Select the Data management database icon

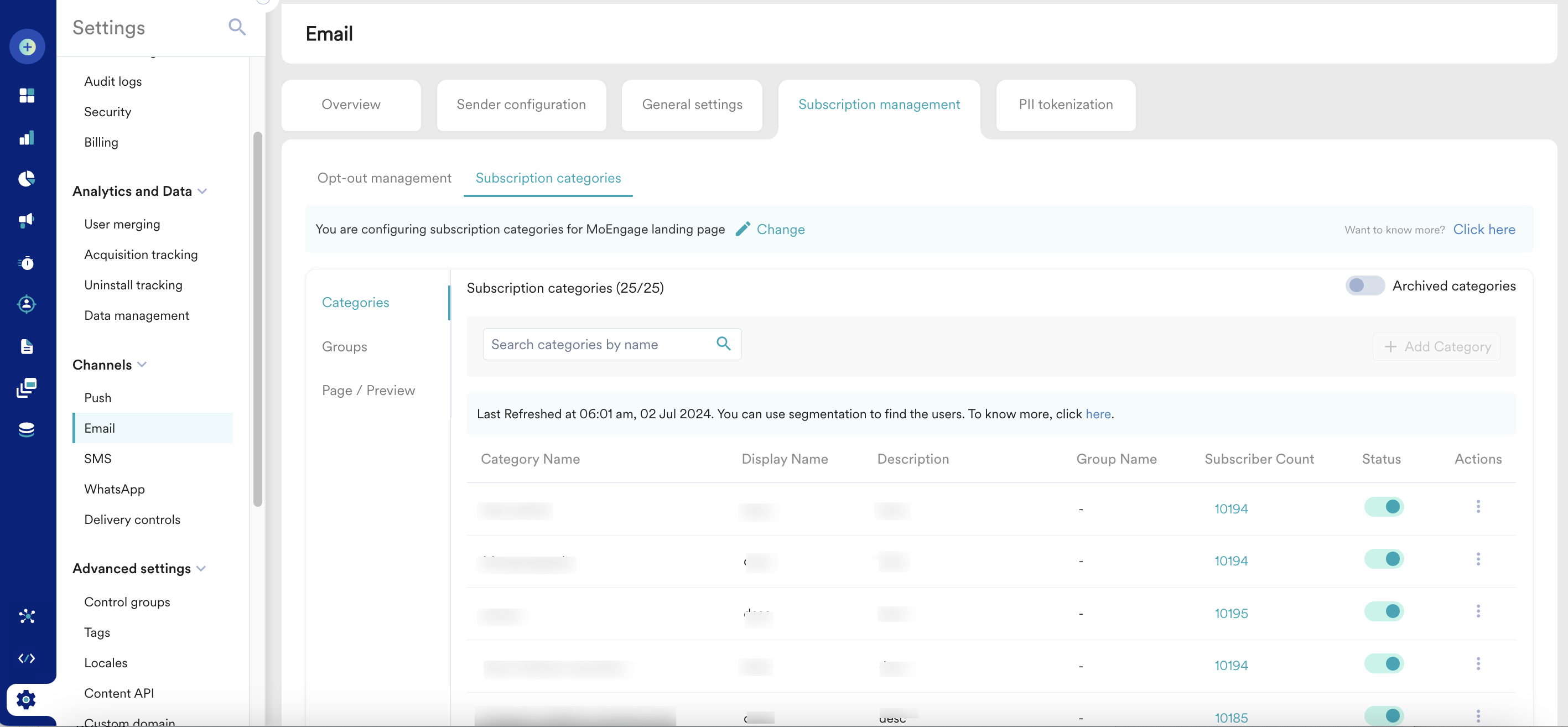tap(27, 429)
